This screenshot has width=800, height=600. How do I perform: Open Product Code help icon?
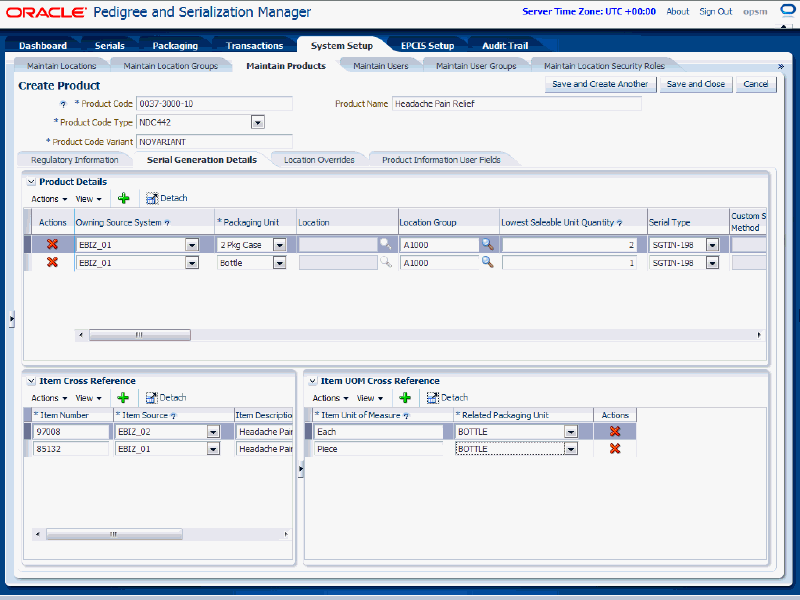pos(63,104)
